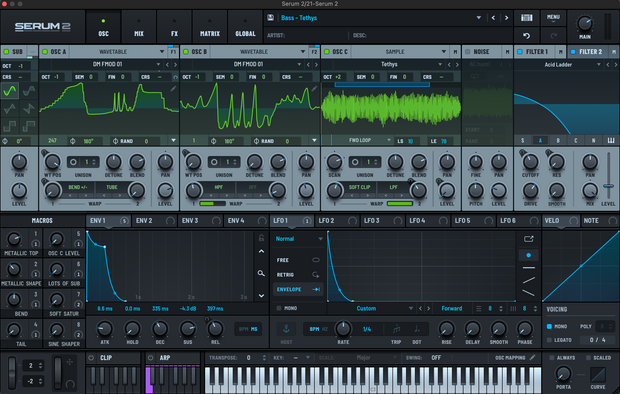This screenshot has height=394, width=620.
Task: Click the LFO host anchor icon
Action: [286, 329]
